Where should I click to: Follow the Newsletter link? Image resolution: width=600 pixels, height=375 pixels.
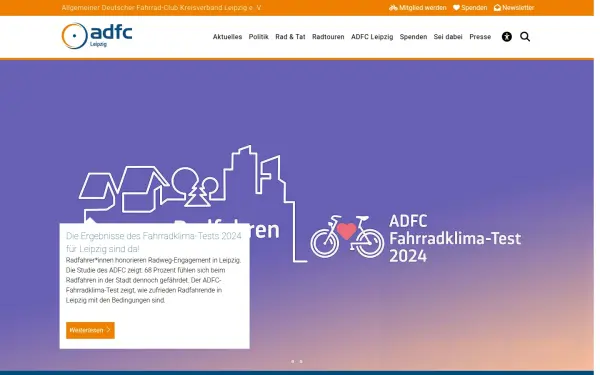[x=514, y=8]
